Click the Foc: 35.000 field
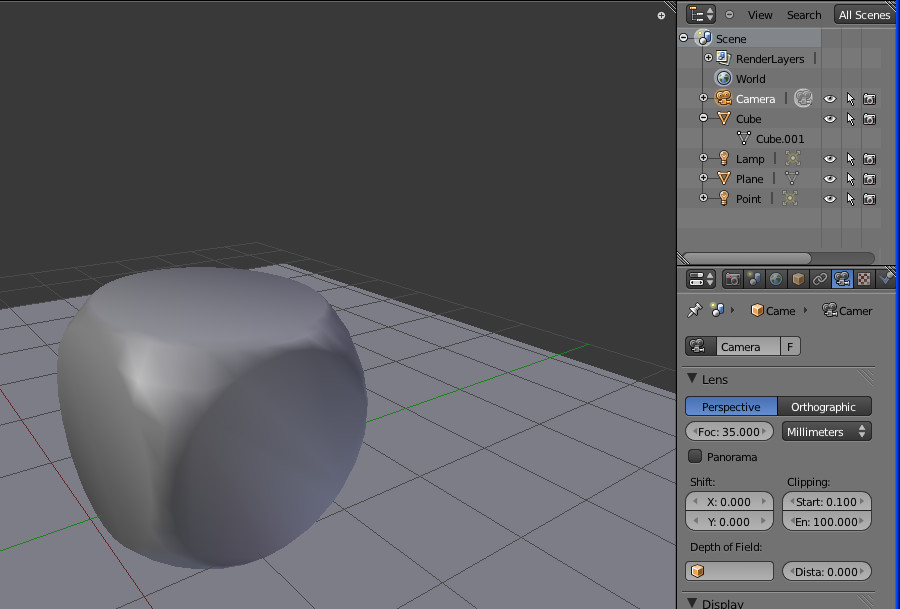Image resolution: width=900 pixels, height=609 pixels. (729, 432)
